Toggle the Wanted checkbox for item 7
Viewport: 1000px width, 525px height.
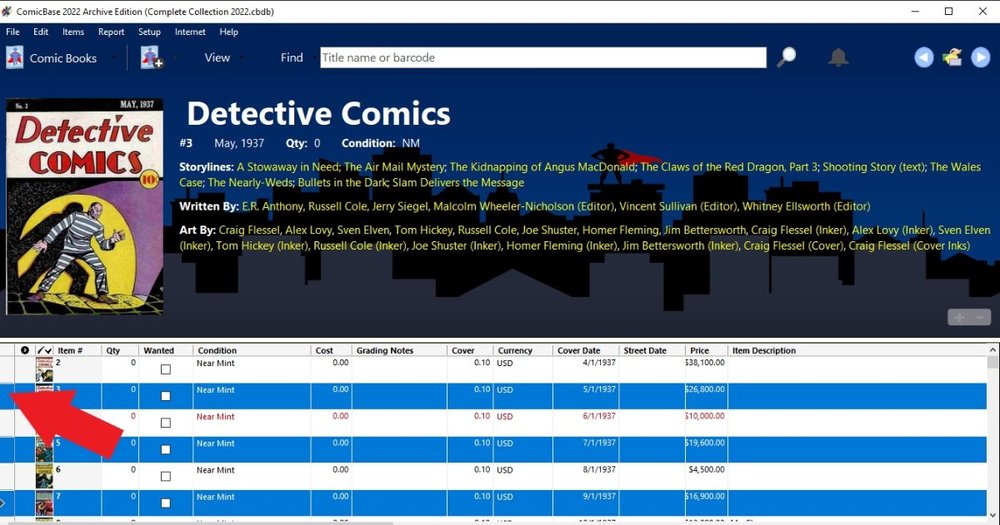(x=166, y=503)
